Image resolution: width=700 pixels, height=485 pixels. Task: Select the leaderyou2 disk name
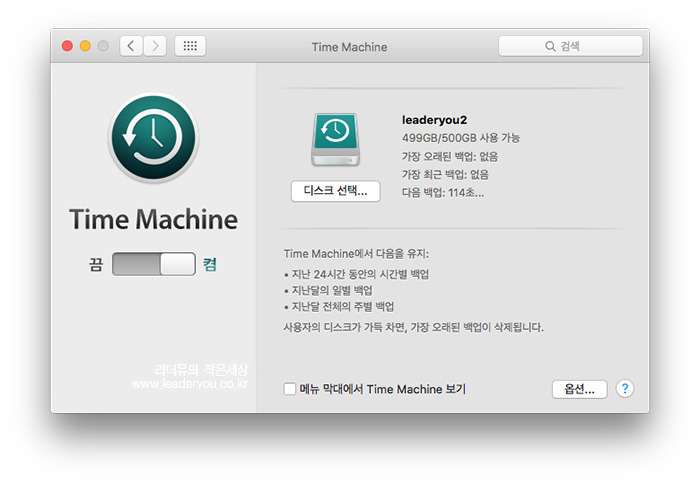(x=434, y=120)
